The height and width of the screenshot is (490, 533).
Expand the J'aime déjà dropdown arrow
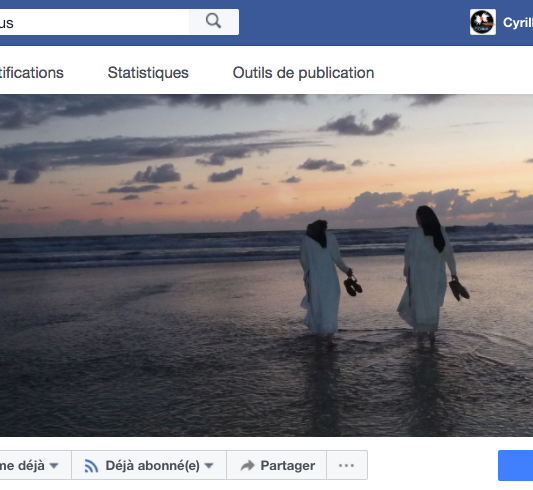(x=54, y=465)
